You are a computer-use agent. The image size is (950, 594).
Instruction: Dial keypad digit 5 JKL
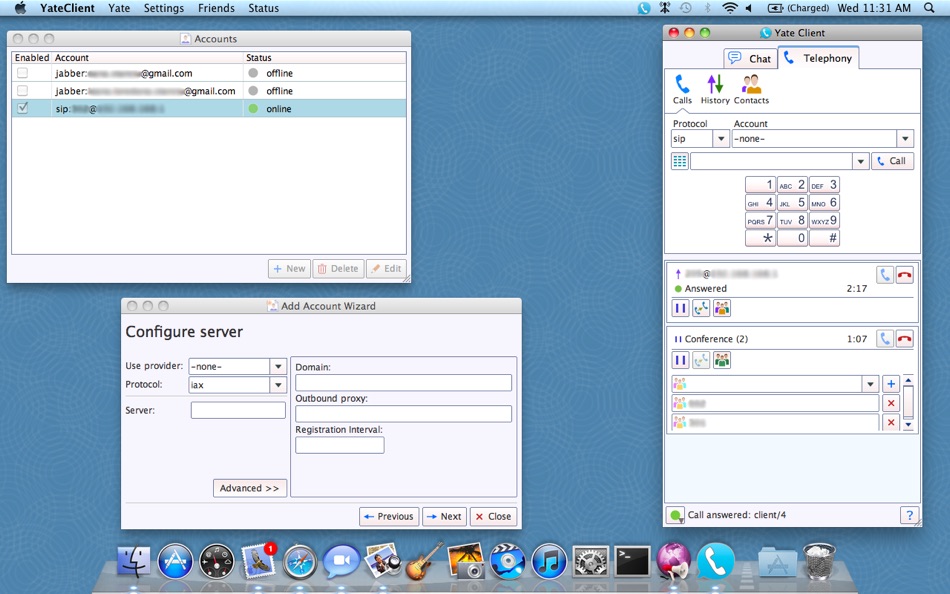792,202
